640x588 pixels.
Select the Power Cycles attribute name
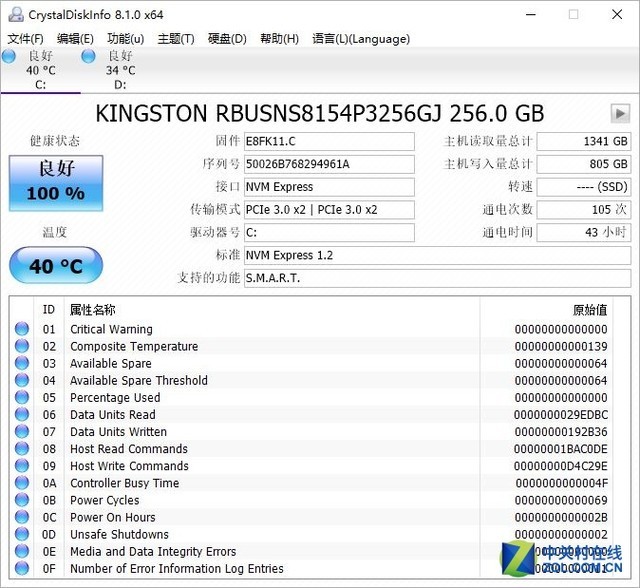[104, 500]
